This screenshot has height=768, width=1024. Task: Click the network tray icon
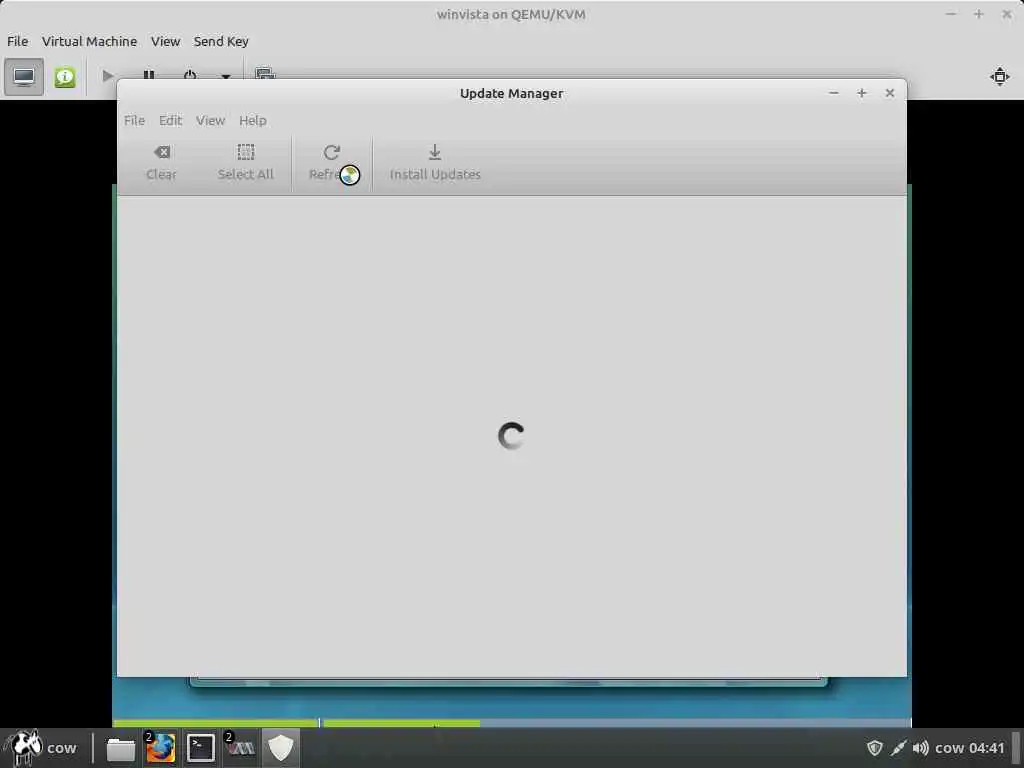[x=899, y=748]
